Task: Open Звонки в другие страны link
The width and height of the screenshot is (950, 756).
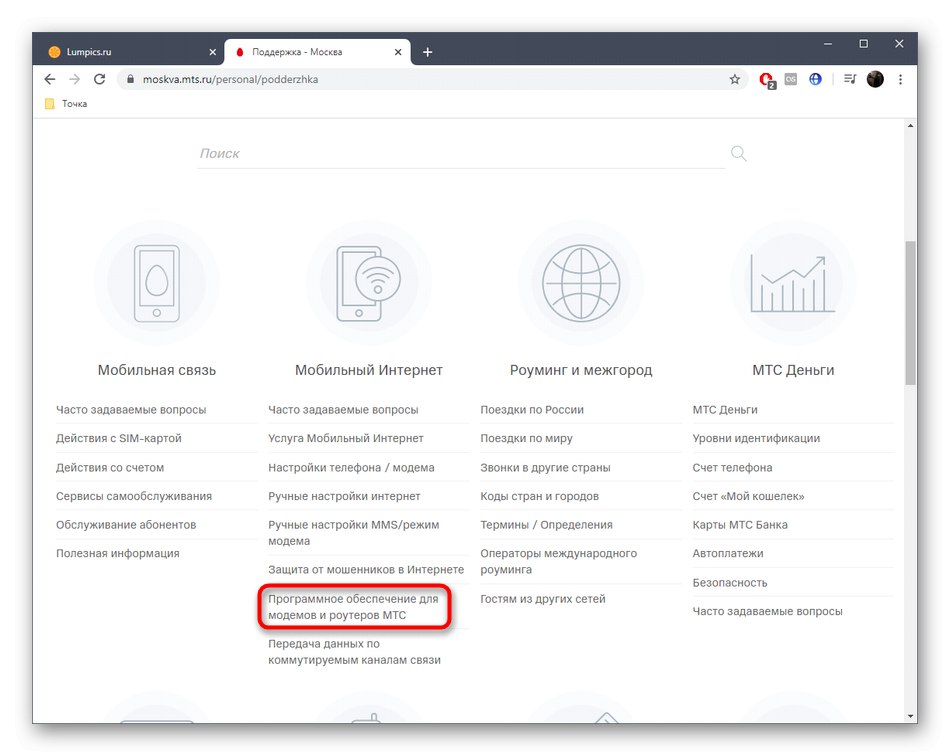Action: click(545, 468)
